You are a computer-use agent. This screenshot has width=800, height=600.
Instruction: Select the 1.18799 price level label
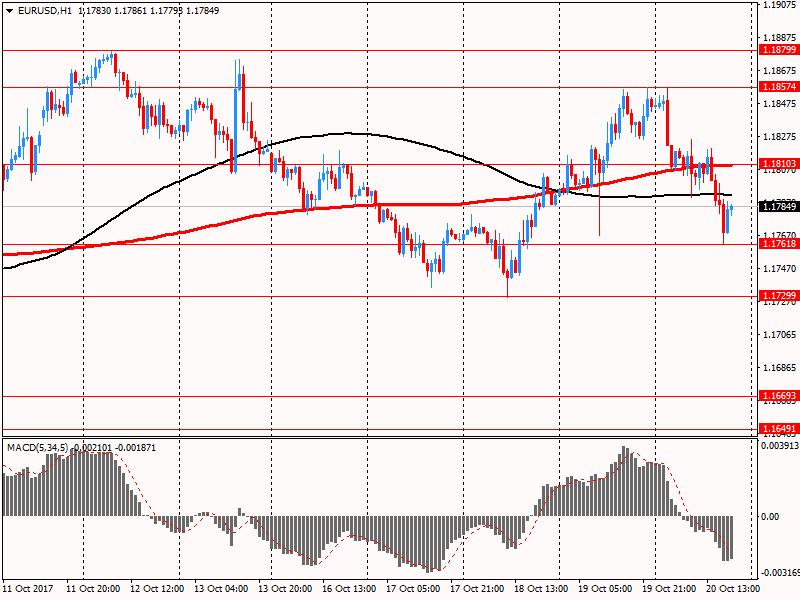point(779,50)
